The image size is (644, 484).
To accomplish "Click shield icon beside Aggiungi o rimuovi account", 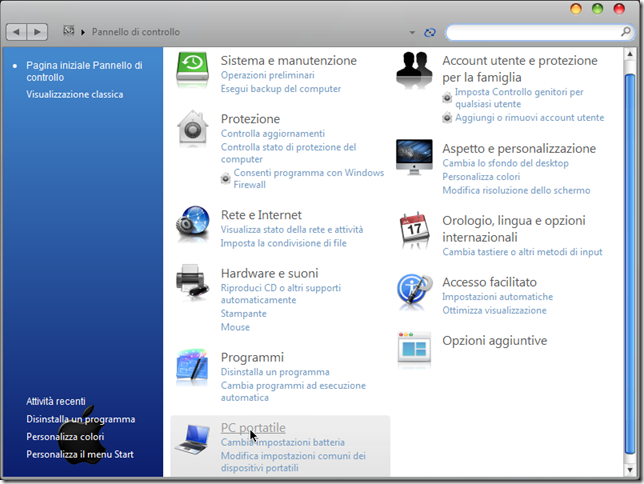I will tap(447, 118).
